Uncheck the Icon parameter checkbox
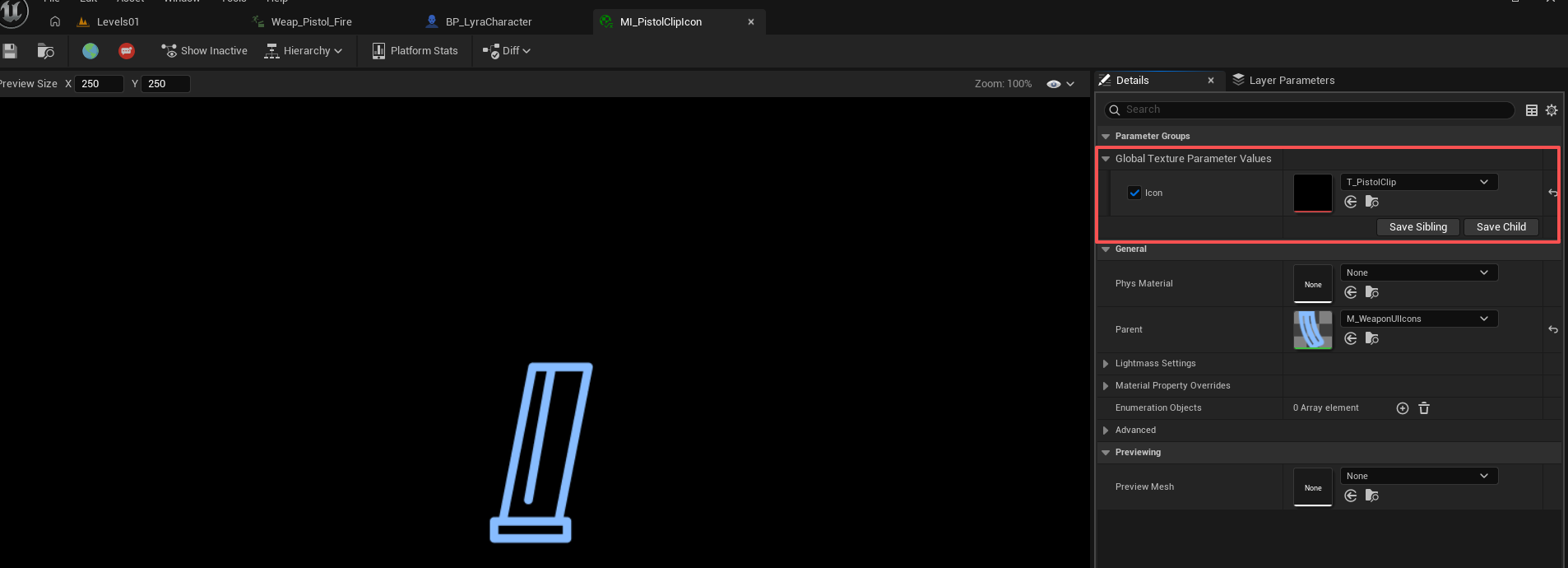 click(x=1134, y=193)
